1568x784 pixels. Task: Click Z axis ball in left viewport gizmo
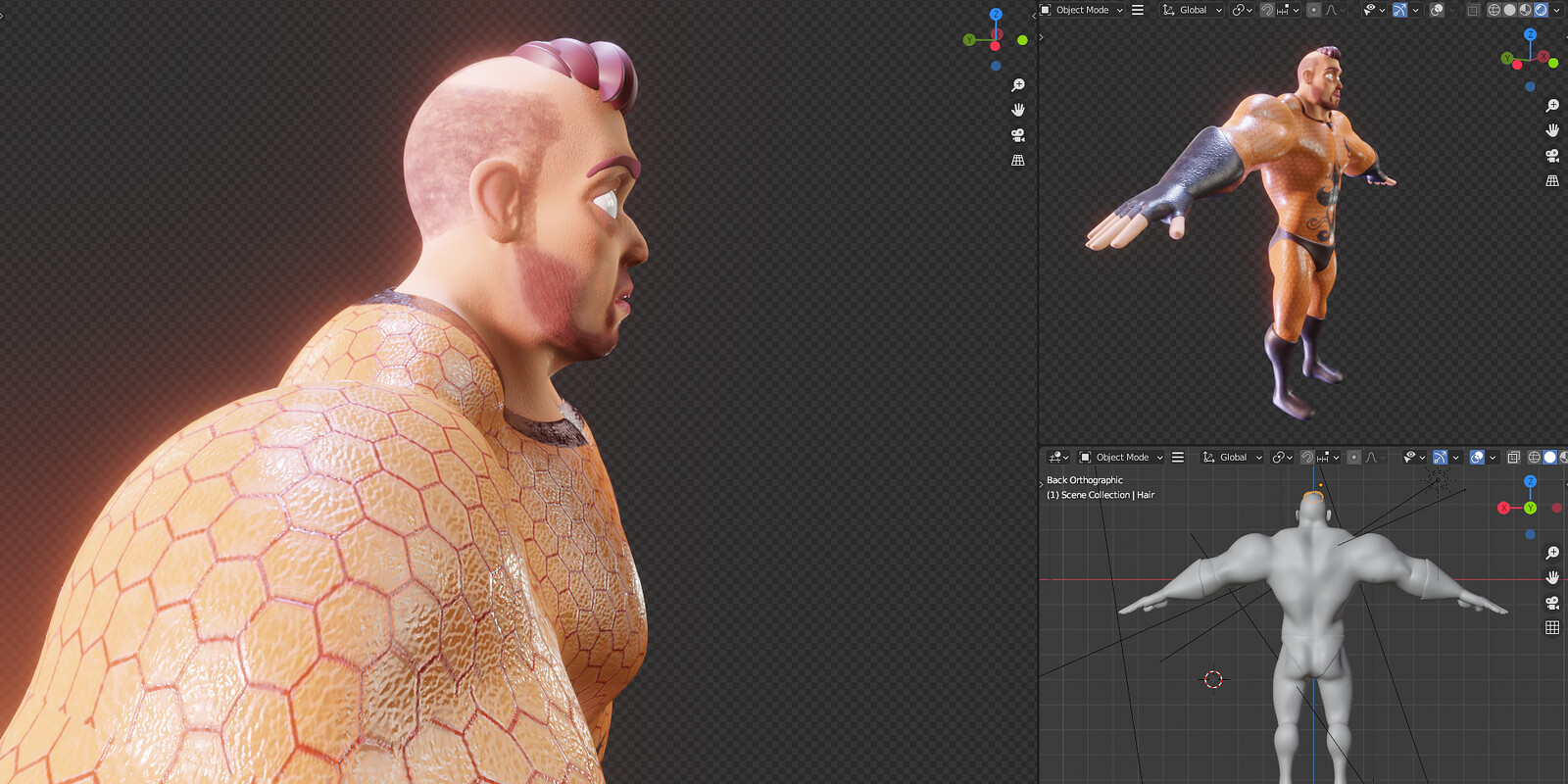point(996,15)
